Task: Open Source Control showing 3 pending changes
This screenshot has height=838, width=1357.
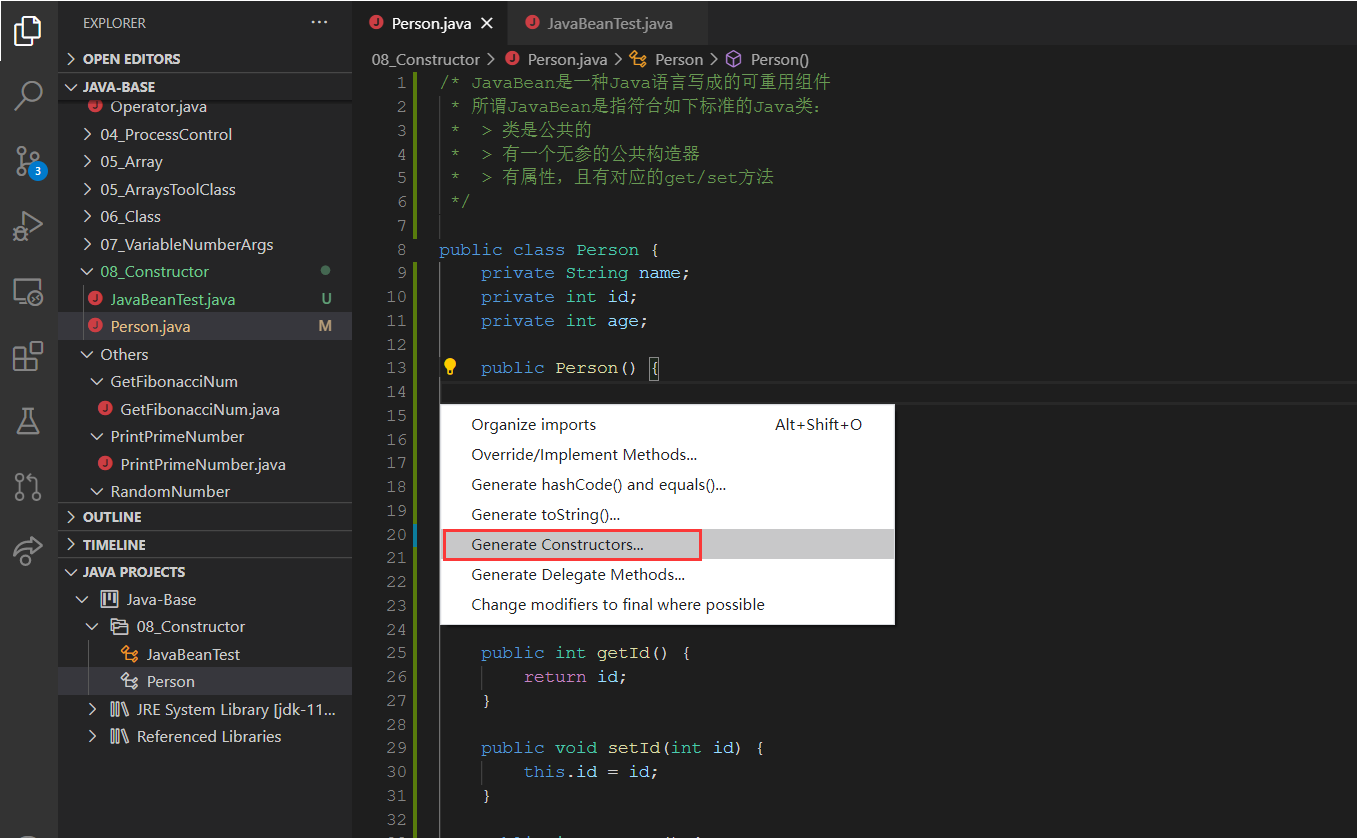Action: [27, 158]
